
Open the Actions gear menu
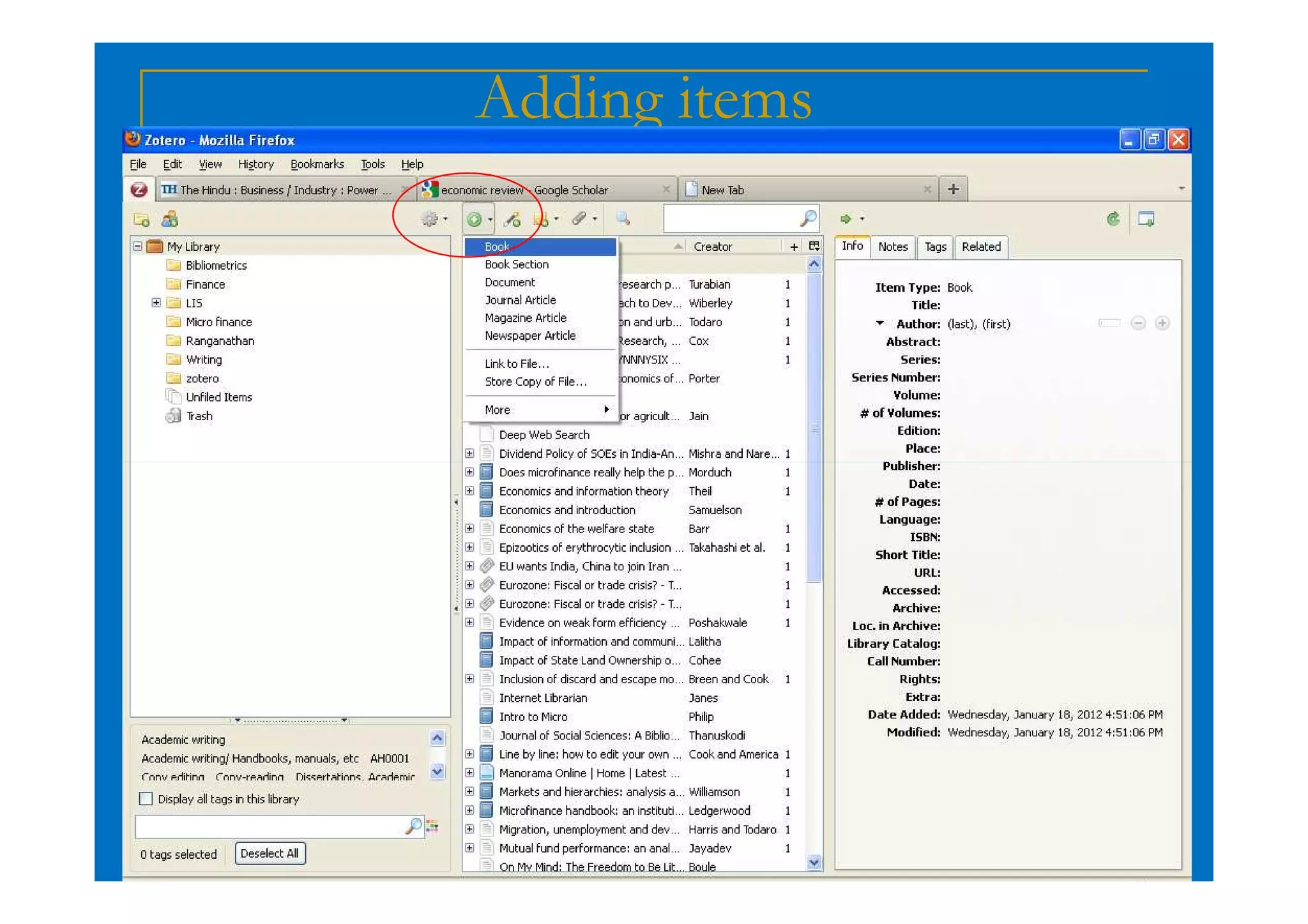click(434, 219)
